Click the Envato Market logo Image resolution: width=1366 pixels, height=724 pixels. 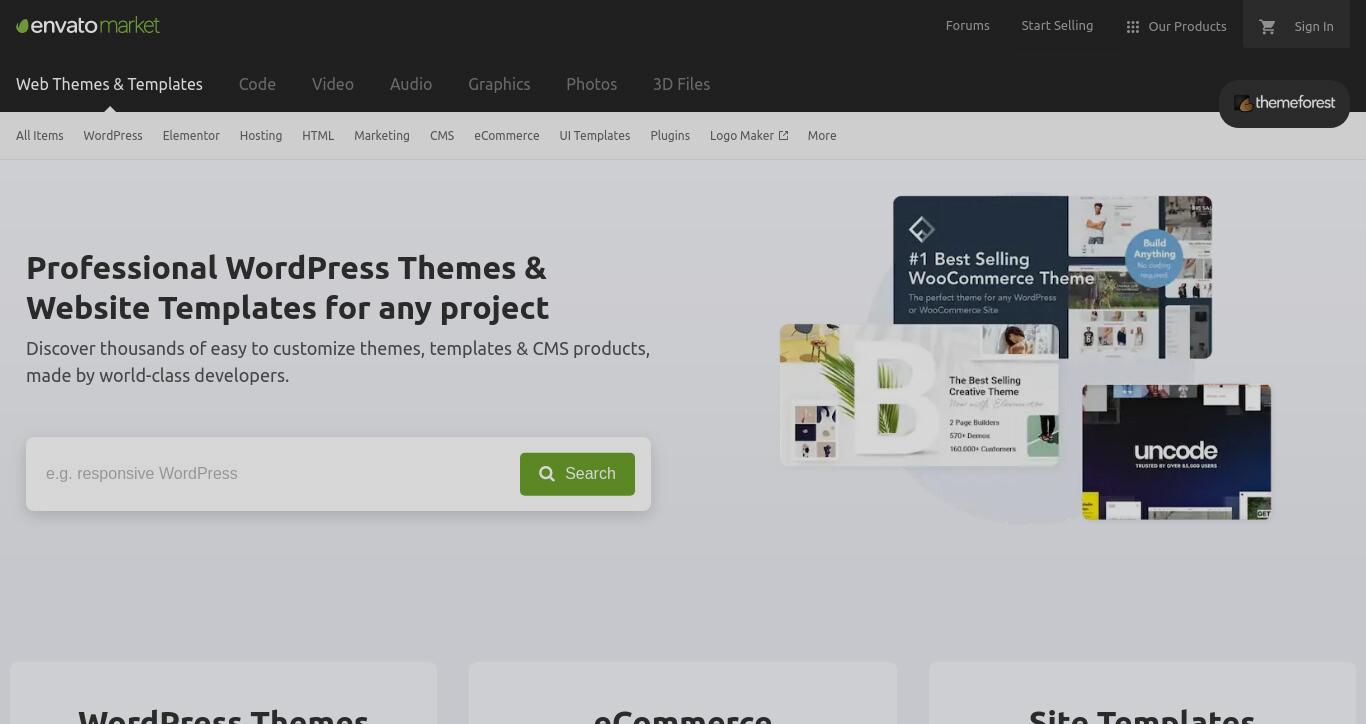coord(88,25)
